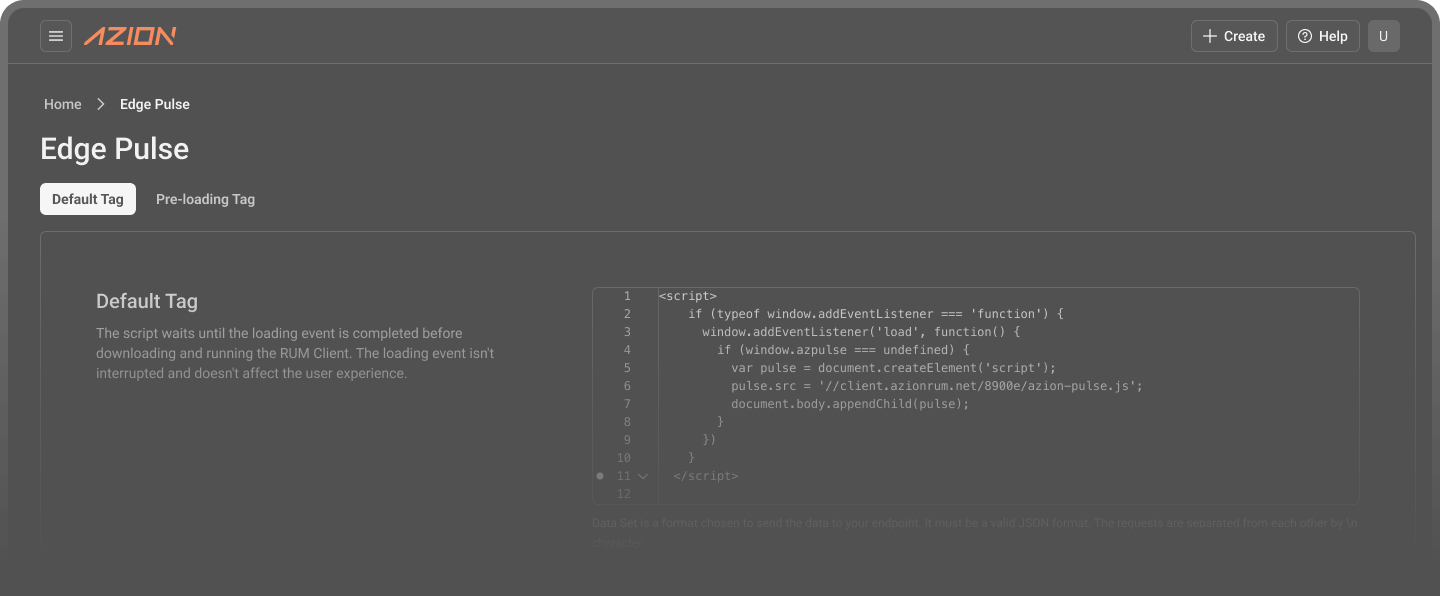Image resolution: width=1440 pixels, height=596 pixels.
Task: Go to Home breadcrumb
Action: coord(63,104)
